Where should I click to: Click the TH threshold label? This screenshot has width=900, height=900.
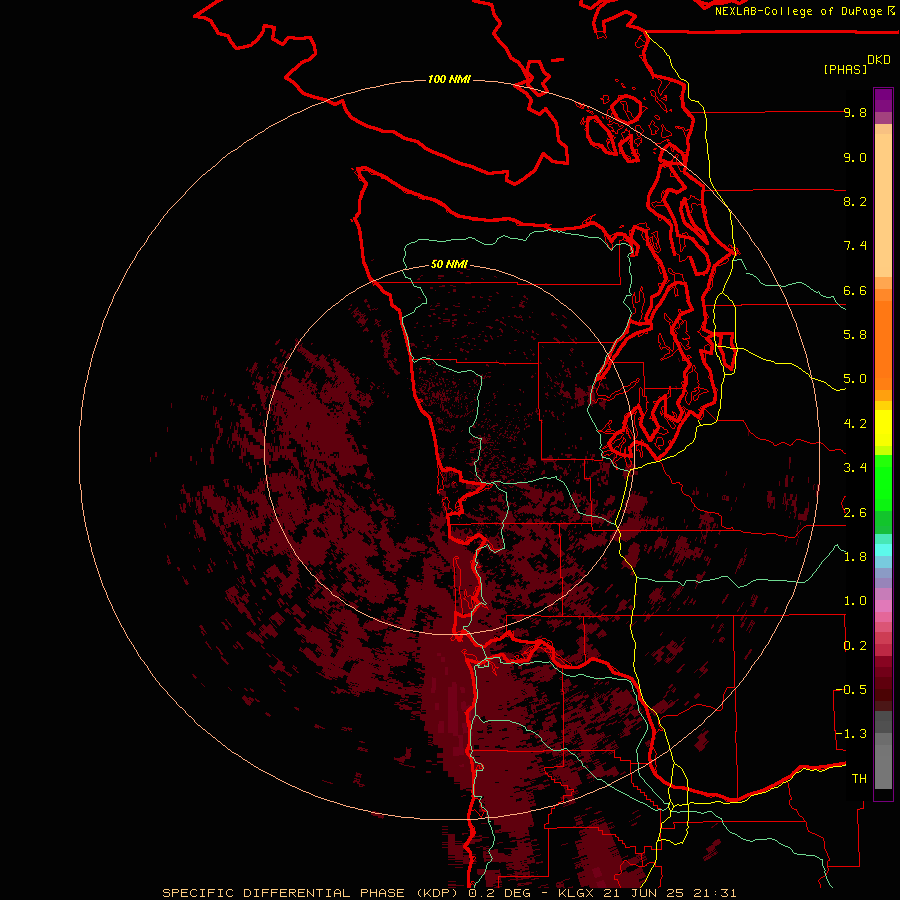coord(859,779)
